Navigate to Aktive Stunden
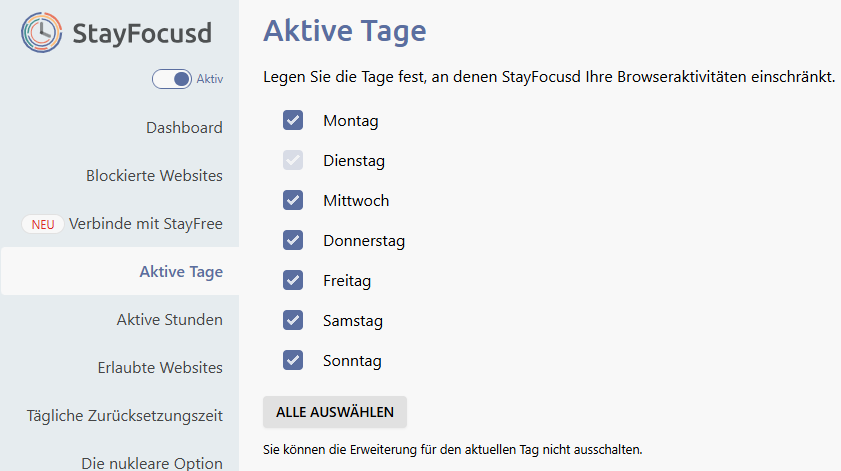Viewport: 841px width, 471px height. tap(169, 320)
